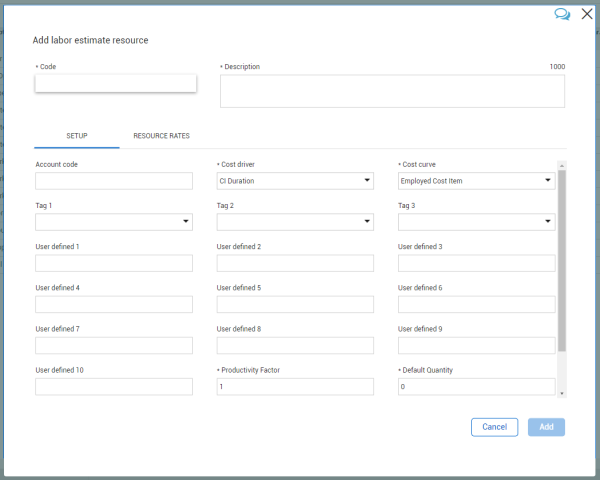This screenshot has width=600, height=480.
Task: Select the Setup tab
Action: 77,136
